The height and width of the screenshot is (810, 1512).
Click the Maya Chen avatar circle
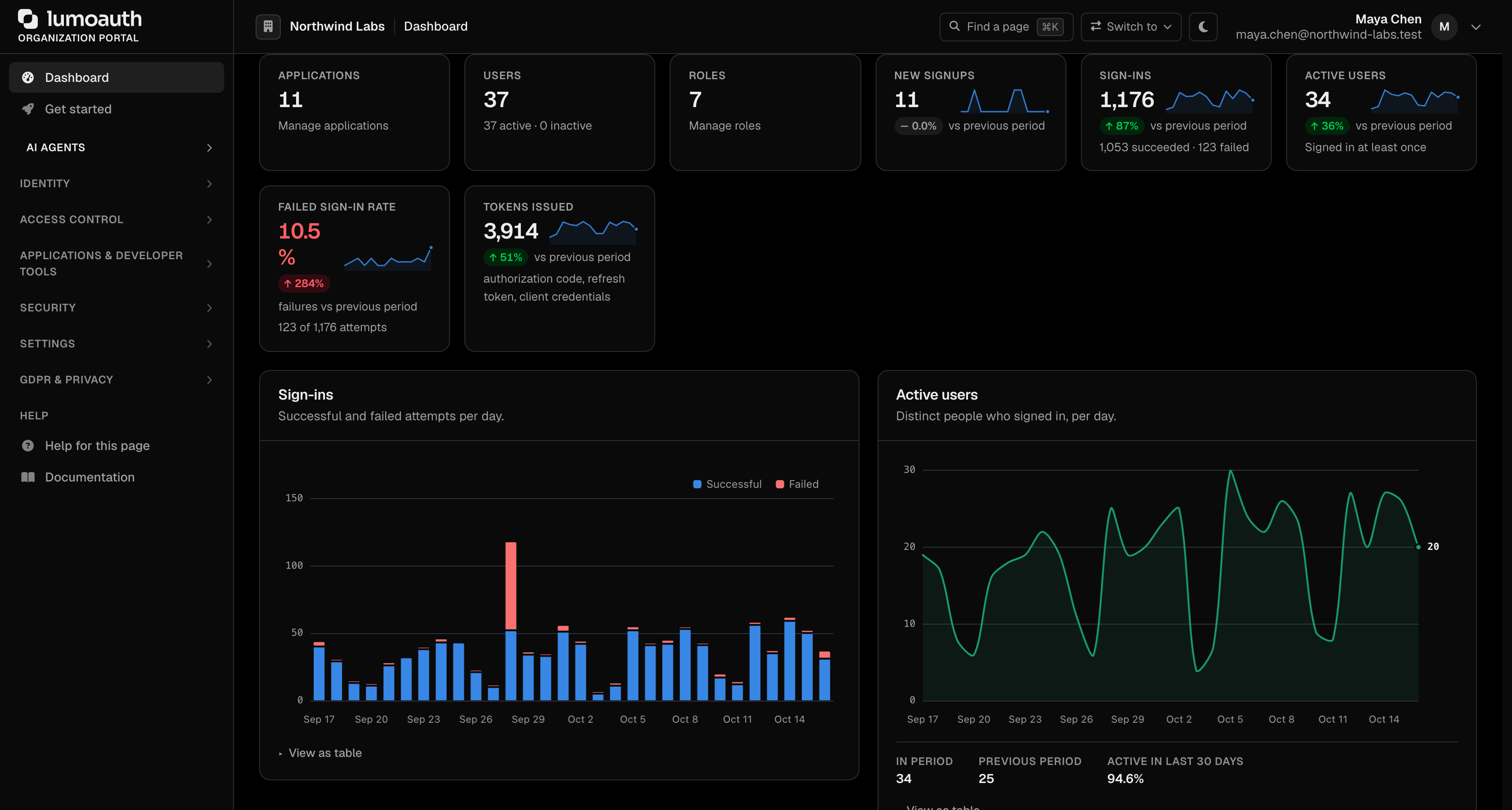pyautogui.click(x=1444, y=27)
